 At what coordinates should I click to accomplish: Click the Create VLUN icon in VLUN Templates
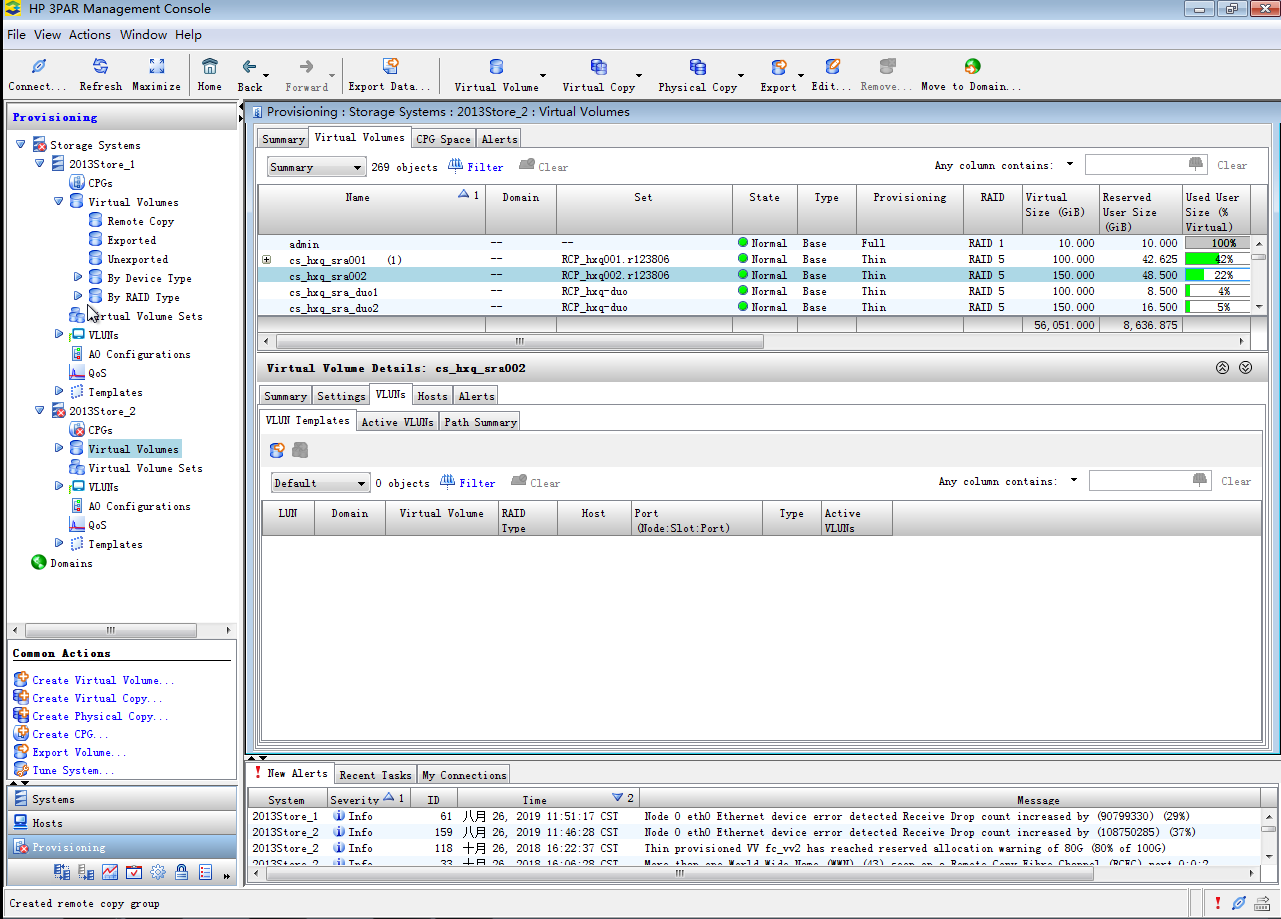click(277, 451)
